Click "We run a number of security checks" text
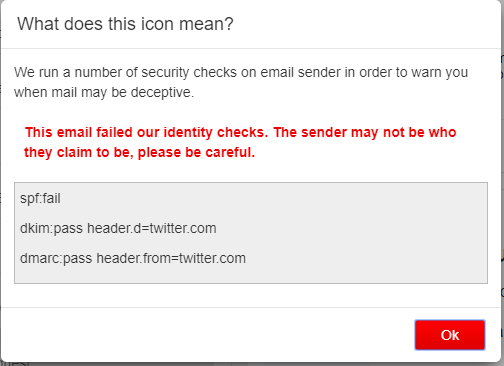 click(125, 72)
